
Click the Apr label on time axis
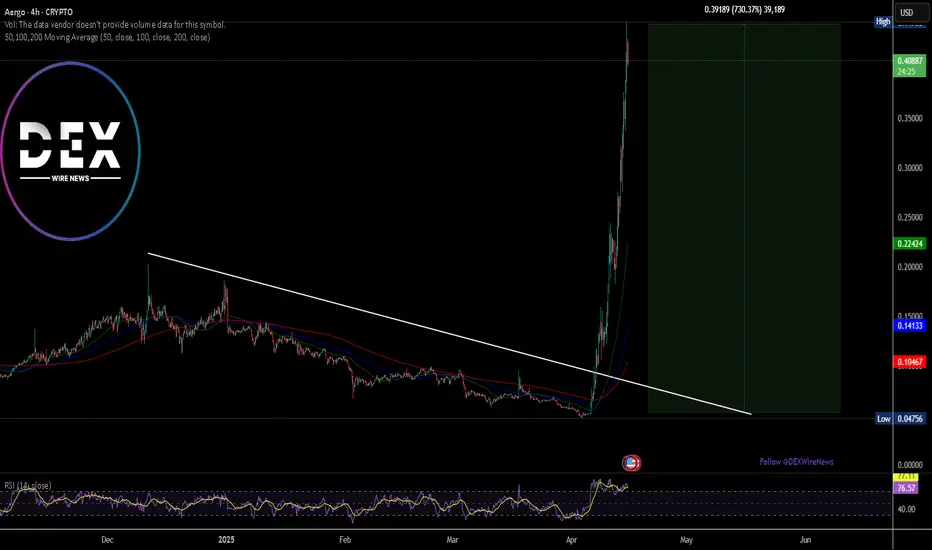click(571, 540)
